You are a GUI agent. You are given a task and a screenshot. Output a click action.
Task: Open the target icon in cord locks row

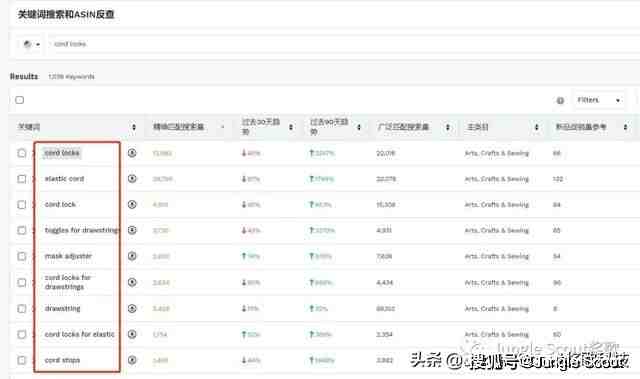click(x=132, y=153)
